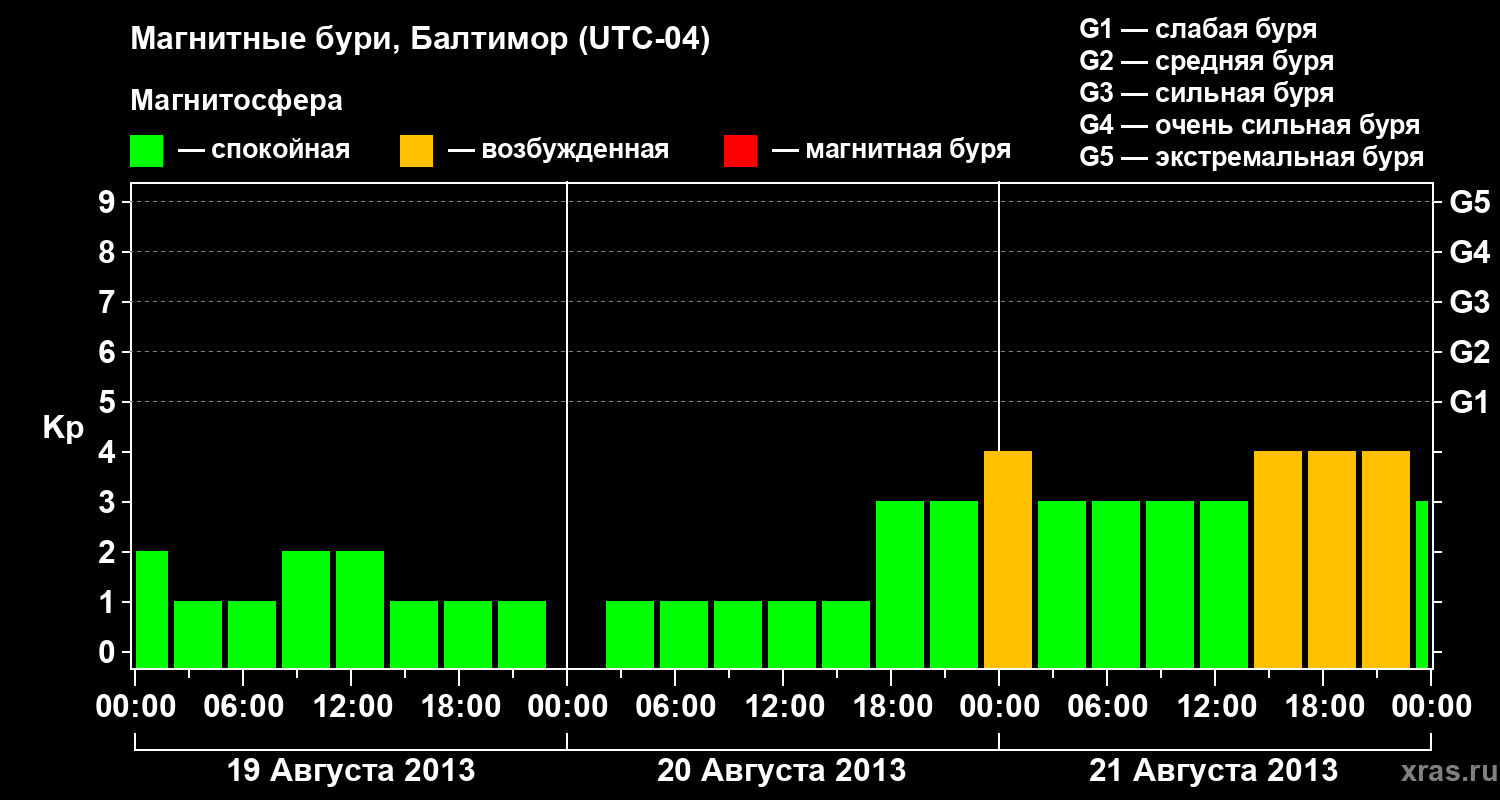Click the 'G1' tick label on the right axis
Viewport: 1500px width, 800px height.
coord(1469,403)
